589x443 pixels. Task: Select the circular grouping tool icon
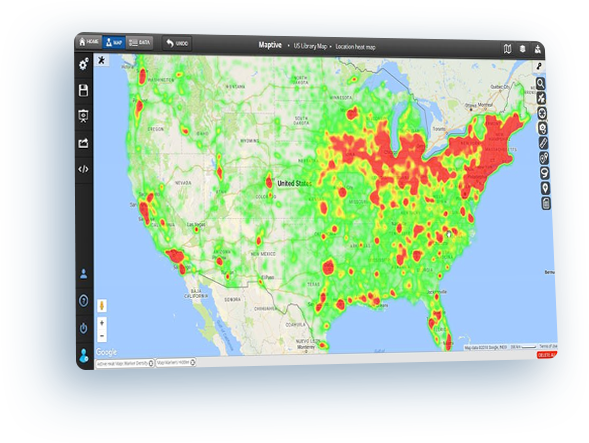coord(542,113)
